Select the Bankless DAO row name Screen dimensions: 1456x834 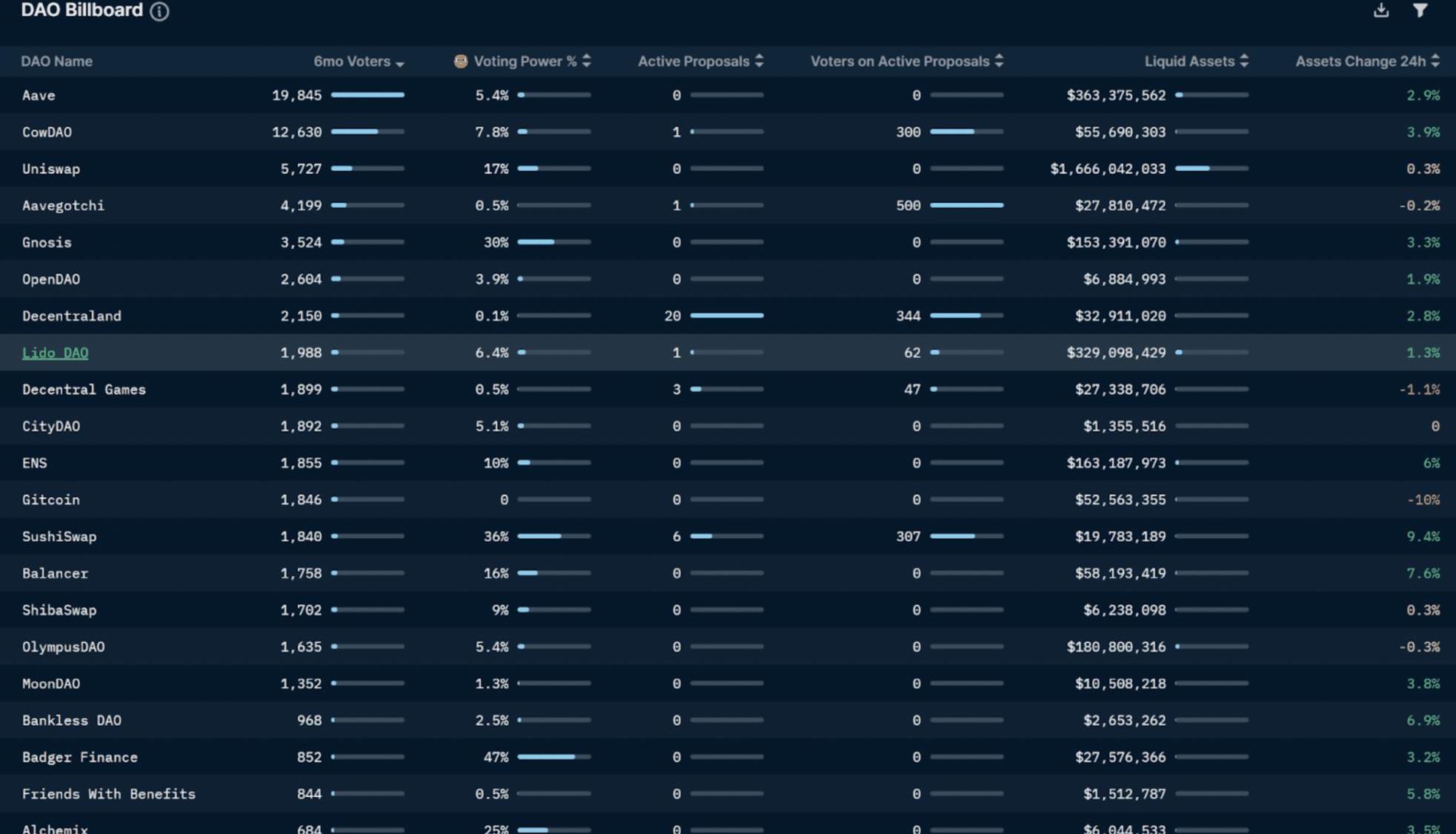(x=71, y=721)
